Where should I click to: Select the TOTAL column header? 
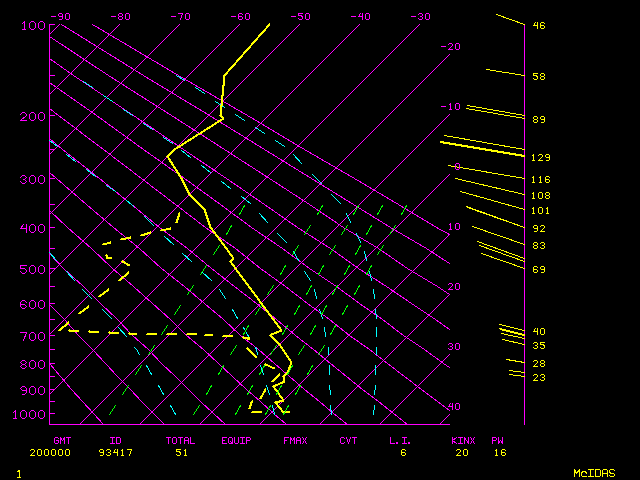[180, 440]
